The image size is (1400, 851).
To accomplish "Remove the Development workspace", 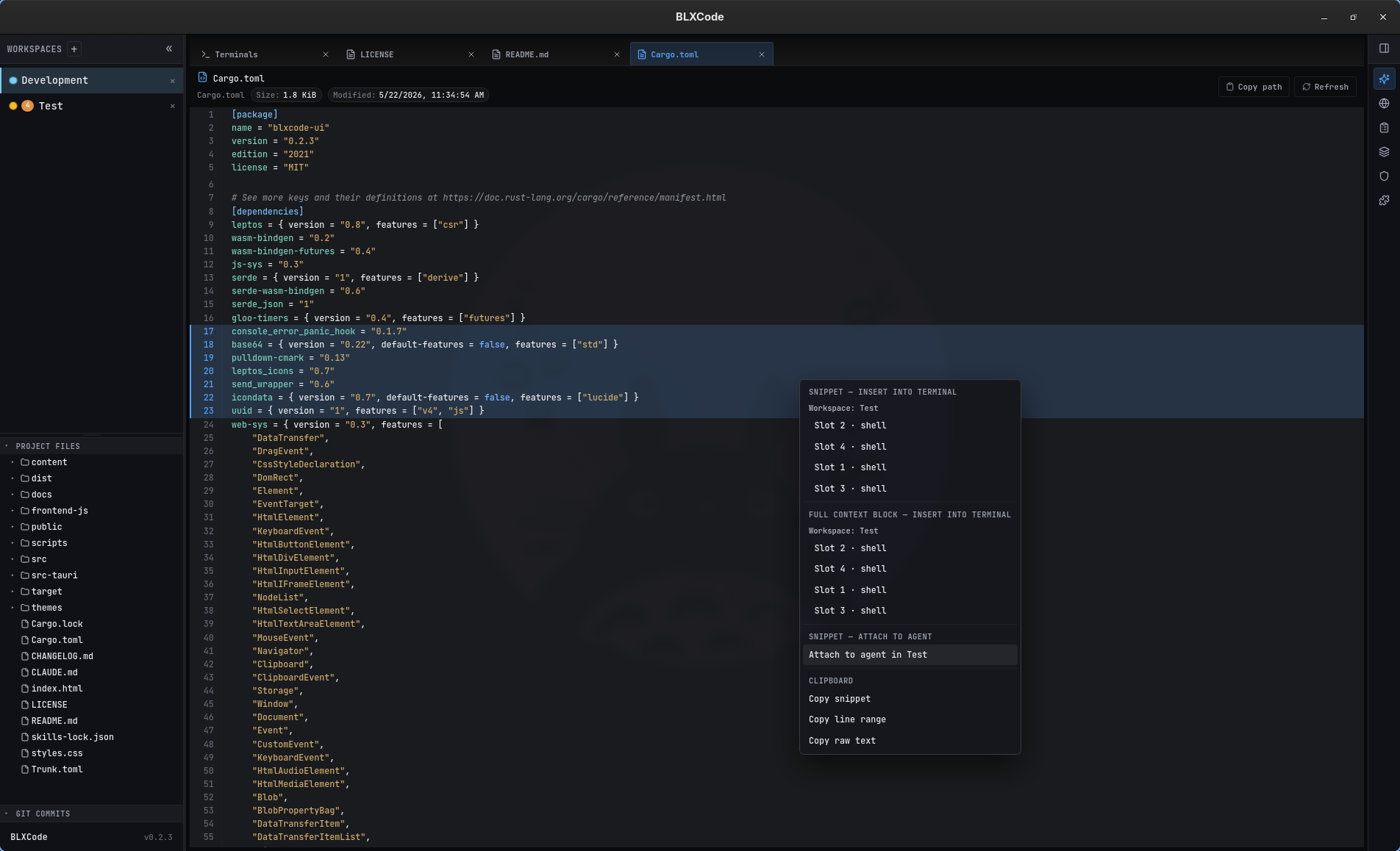I will [173, 81].
